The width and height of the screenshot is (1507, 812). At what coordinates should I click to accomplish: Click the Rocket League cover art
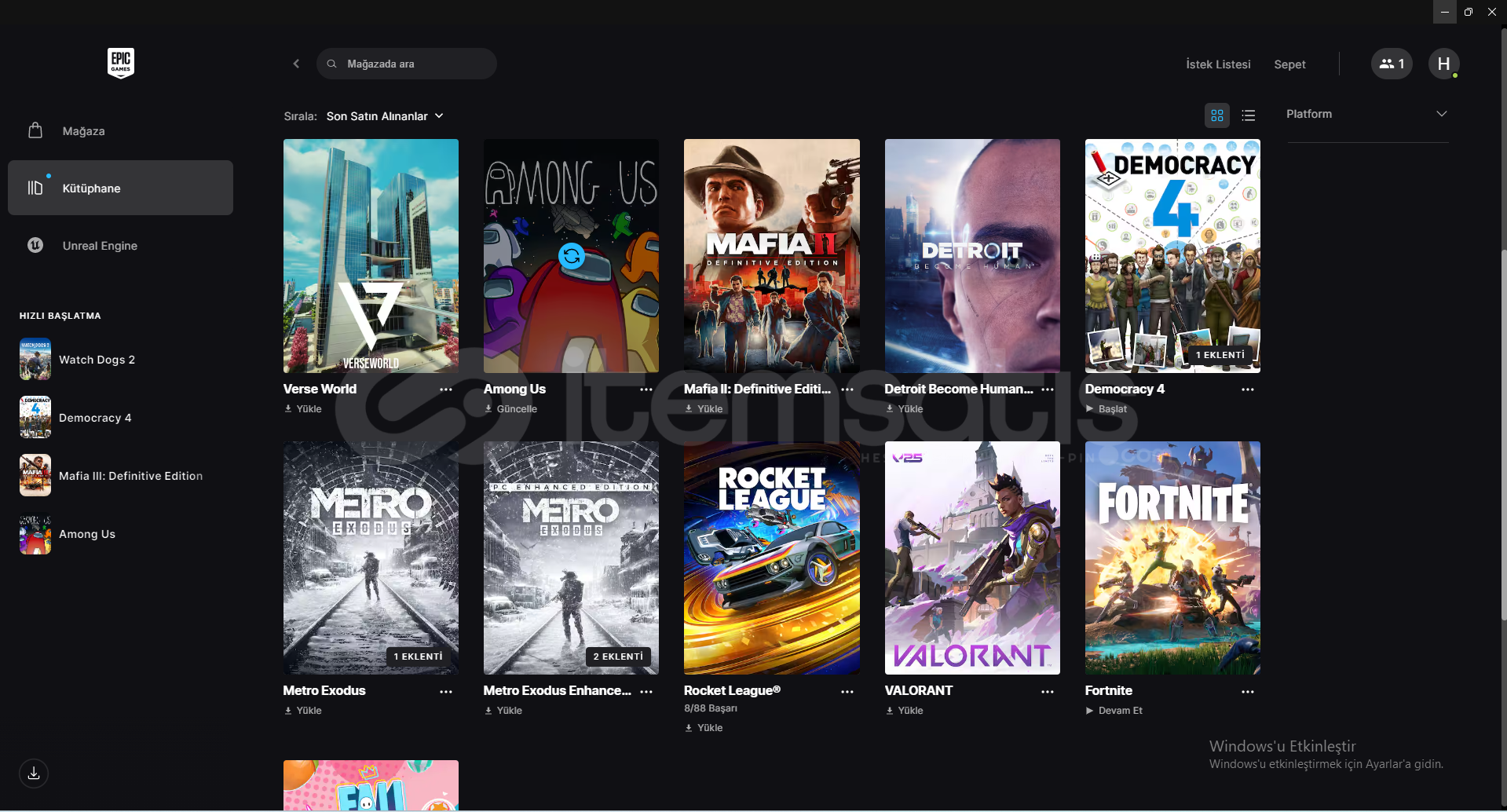[772, 558]
